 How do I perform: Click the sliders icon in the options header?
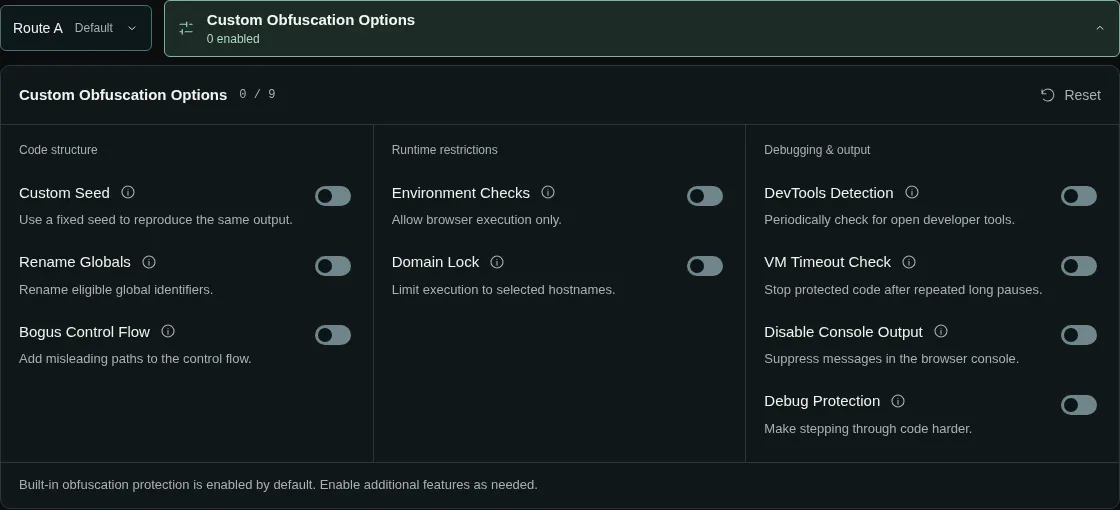[186, 29]
